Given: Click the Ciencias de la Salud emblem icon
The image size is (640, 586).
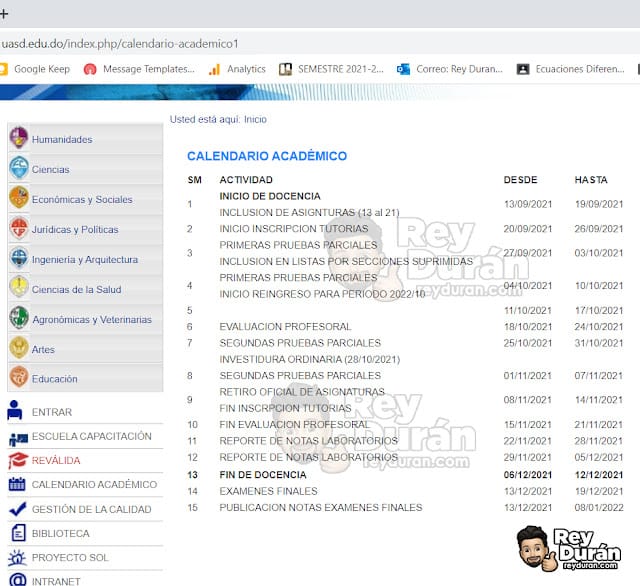Looking at the screenshot, I should coord(19,287).
